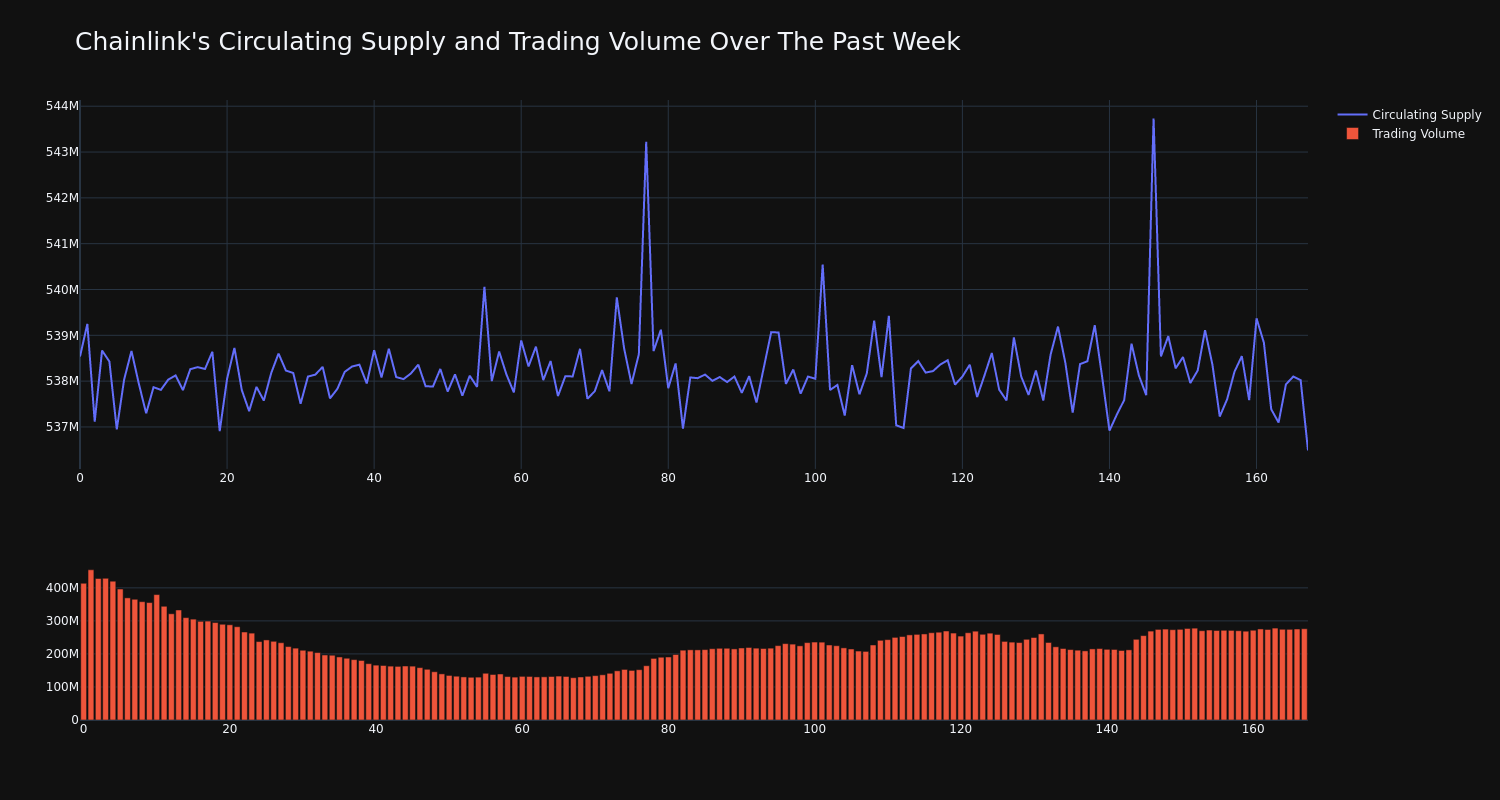Image resolution: width=1500 pixels, height=800 pixels.
Task: Click the 300M volume axis label
Action: coord(62,621)
